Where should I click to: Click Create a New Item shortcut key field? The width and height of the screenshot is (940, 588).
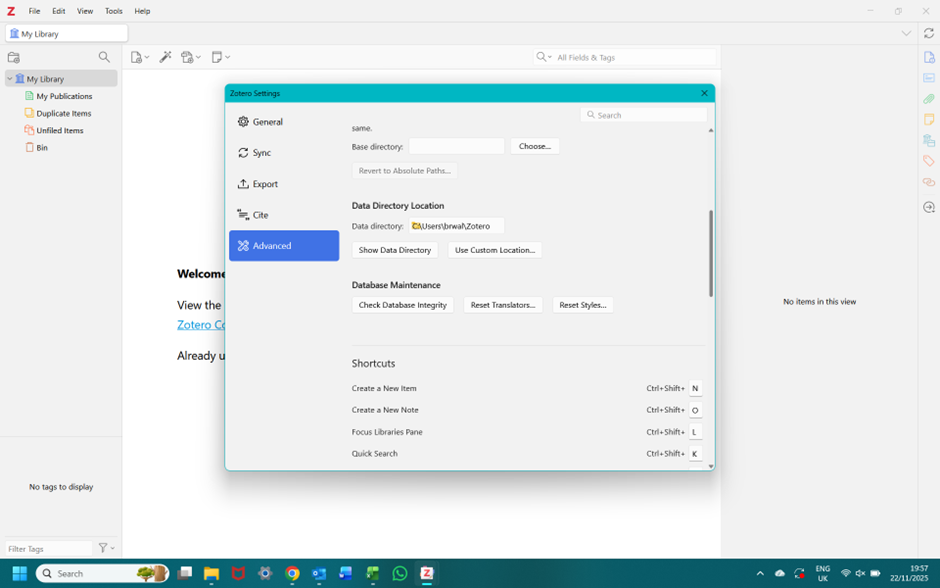click(695, 388)
